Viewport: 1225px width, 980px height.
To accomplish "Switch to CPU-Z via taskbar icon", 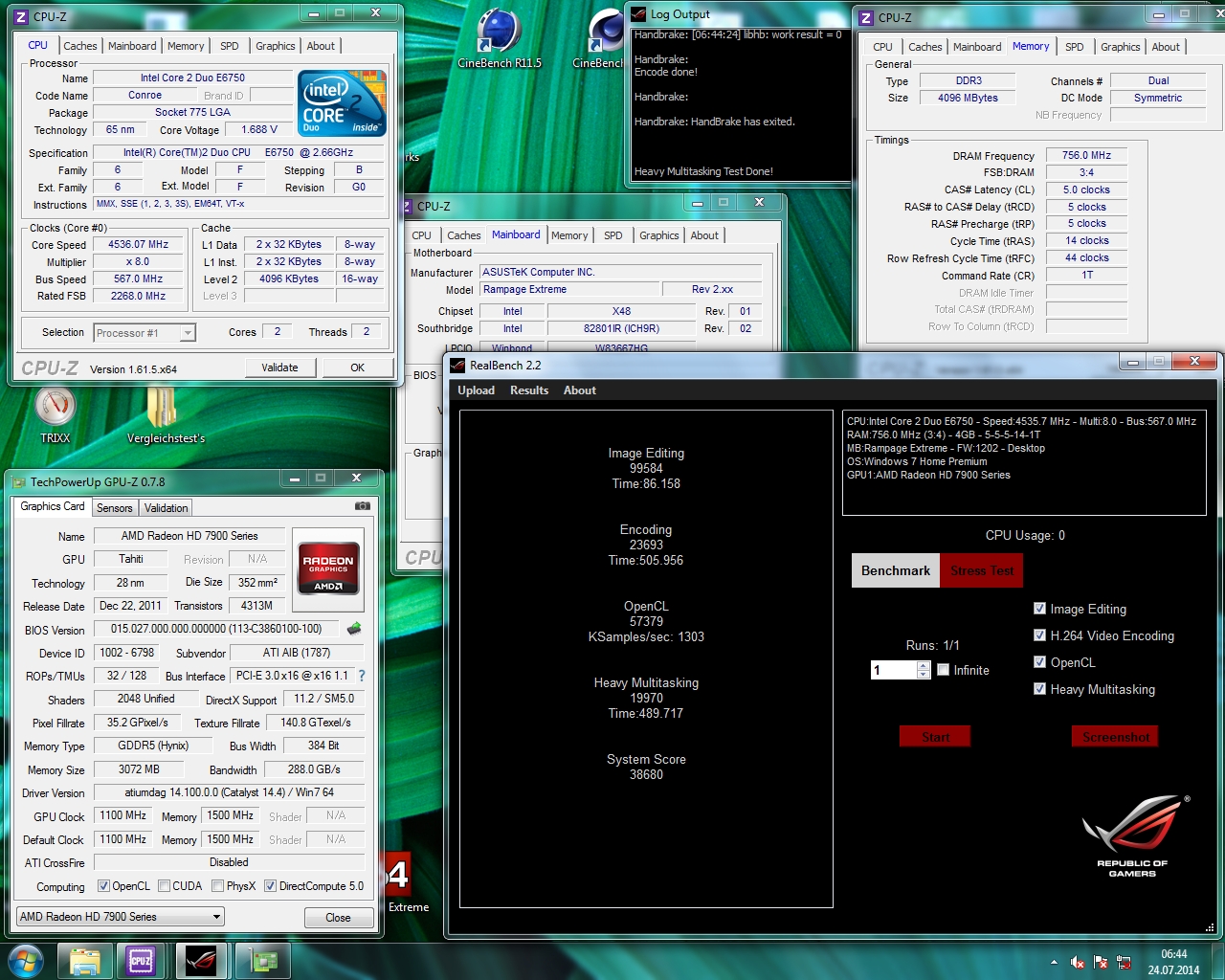I will point(141,961).
